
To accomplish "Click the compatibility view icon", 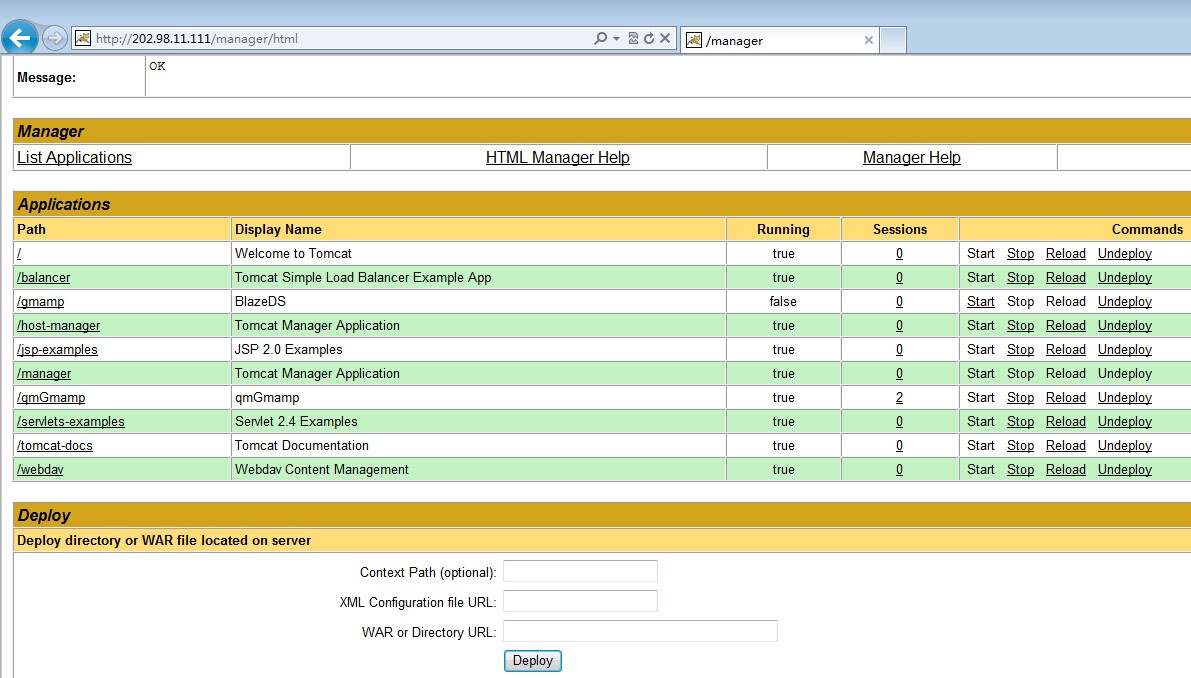I will tap(633, 38).
